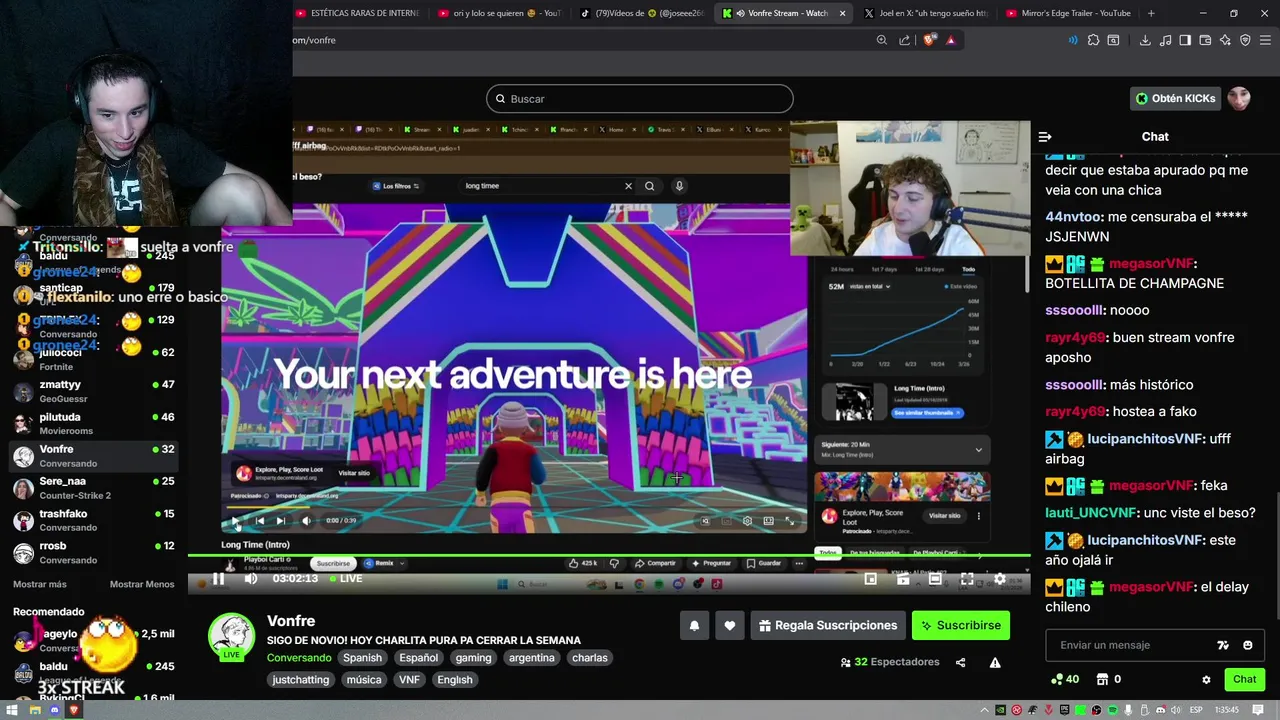Collapse the chat panel using its toggle icon
The height and width of the screenshot is (720, 1280).
coord(1045,137)
